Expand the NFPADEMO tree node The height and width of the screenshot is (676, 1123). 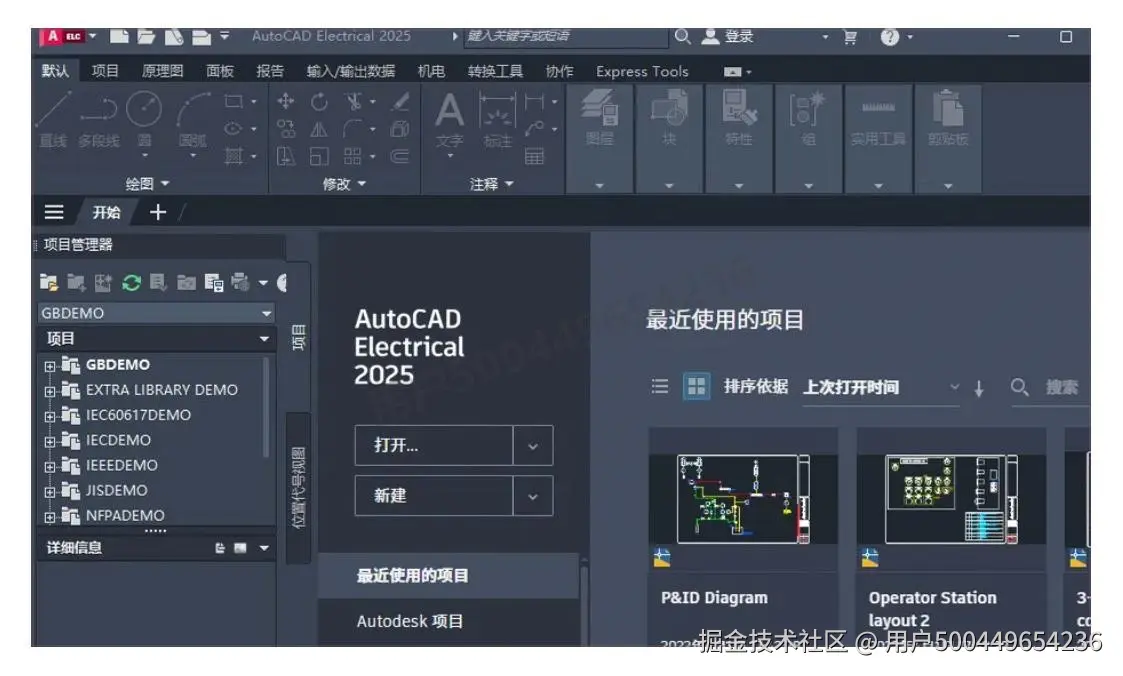click(49, 517)
